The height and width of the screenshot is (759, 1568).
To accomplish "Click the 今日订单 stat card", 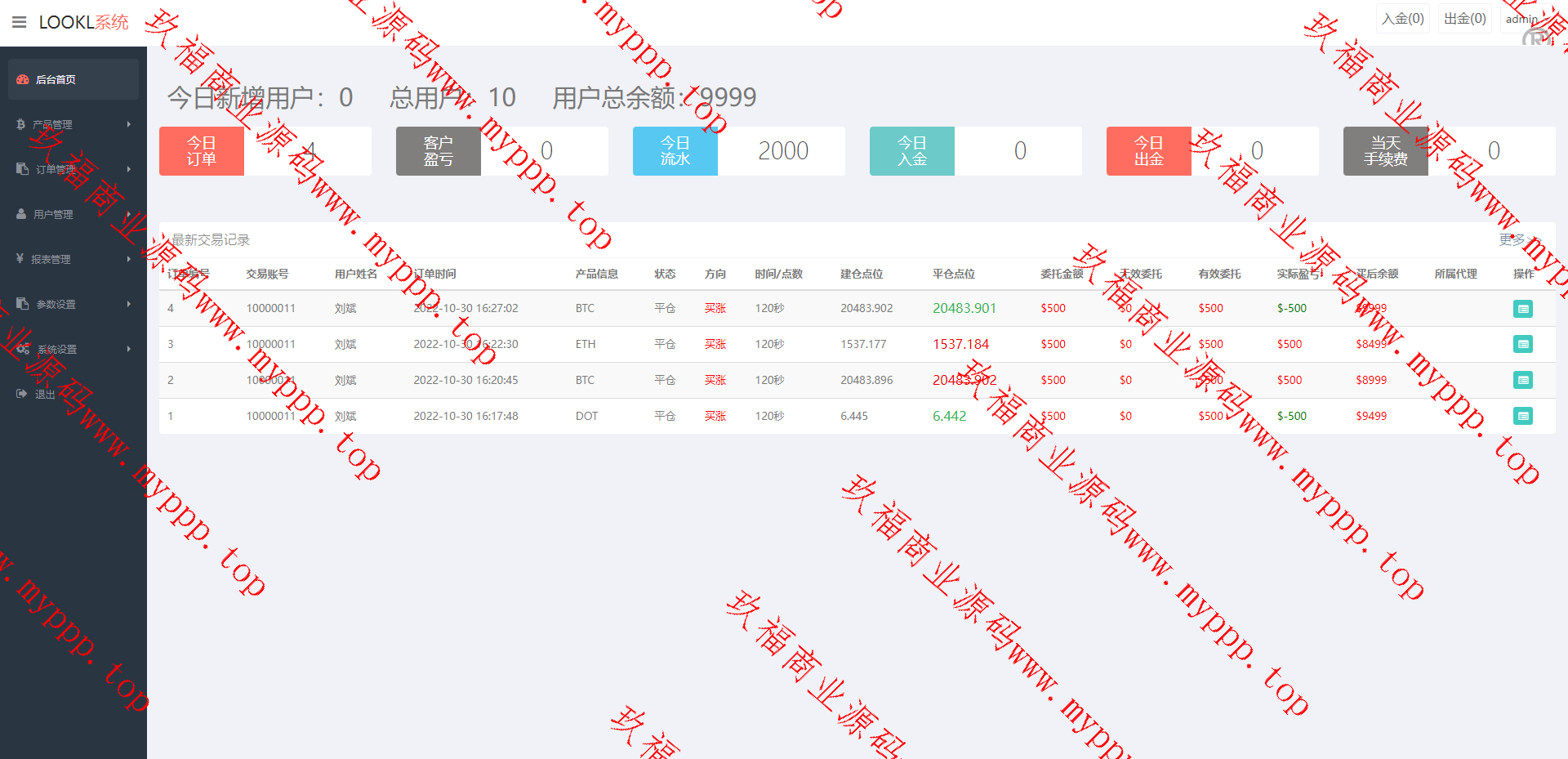I will point(265,151).
